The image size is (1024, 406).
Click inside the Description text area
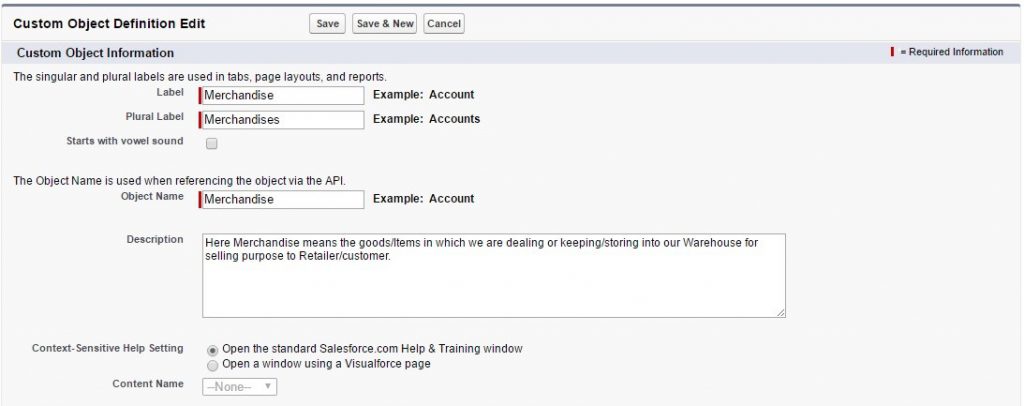(x=493, y=276)
